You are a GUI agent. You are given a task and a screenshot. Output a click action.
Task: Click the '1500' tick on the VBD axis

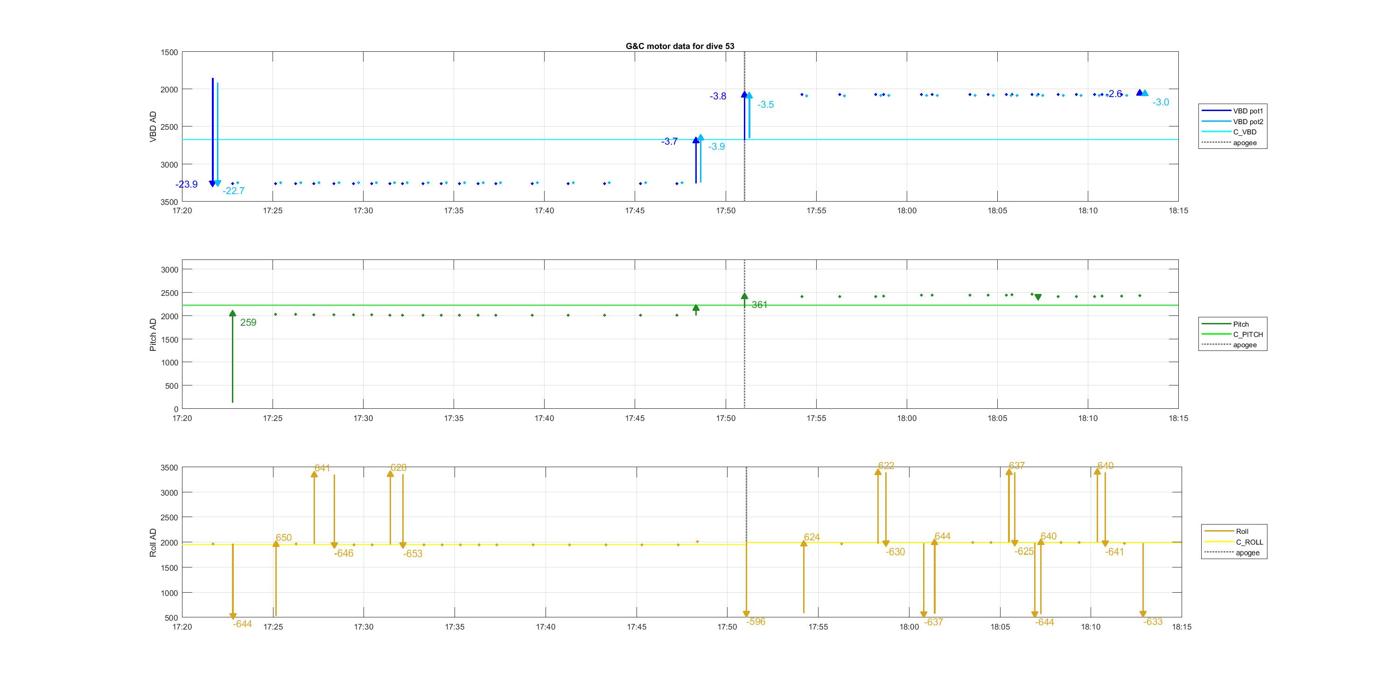tap(170, 52)
